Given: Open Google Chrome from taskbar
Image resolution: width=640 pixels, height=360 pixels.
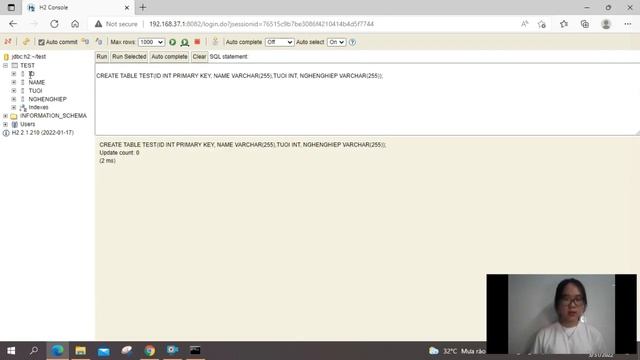Looking at the screenshot, I should tap(150, 351).
